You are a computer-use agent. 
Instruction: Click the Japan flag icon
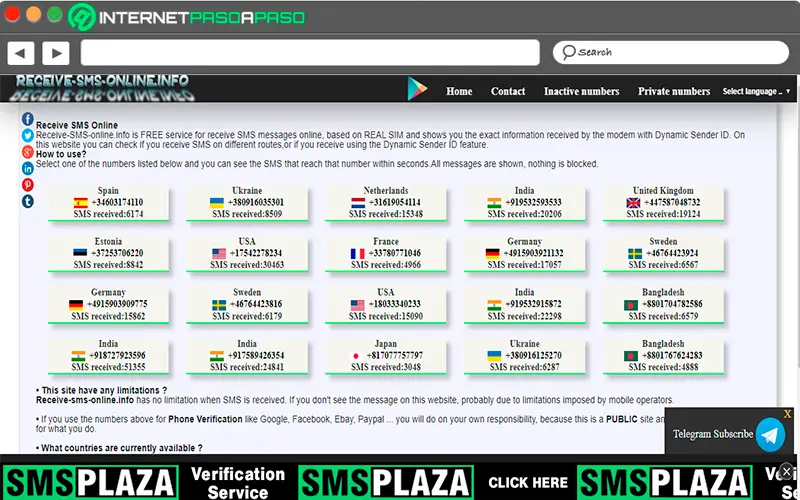pyautogui.click(x=356, y=356)
